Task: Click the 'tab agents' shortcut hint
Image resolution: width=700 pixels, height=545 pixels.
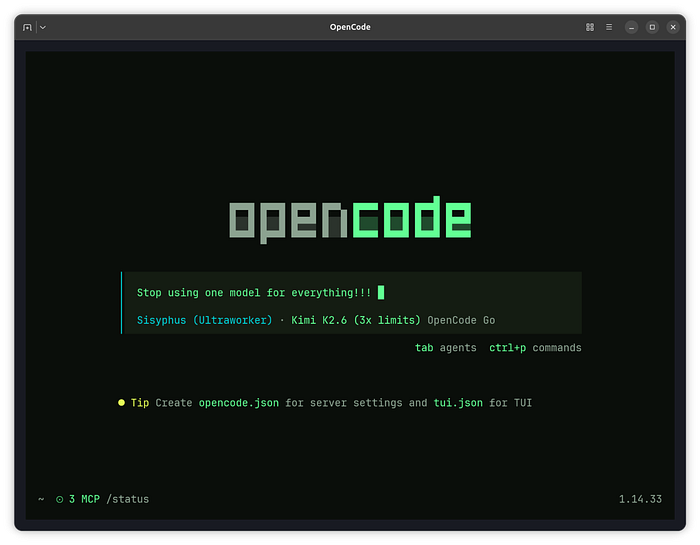Action: (446, 348)
